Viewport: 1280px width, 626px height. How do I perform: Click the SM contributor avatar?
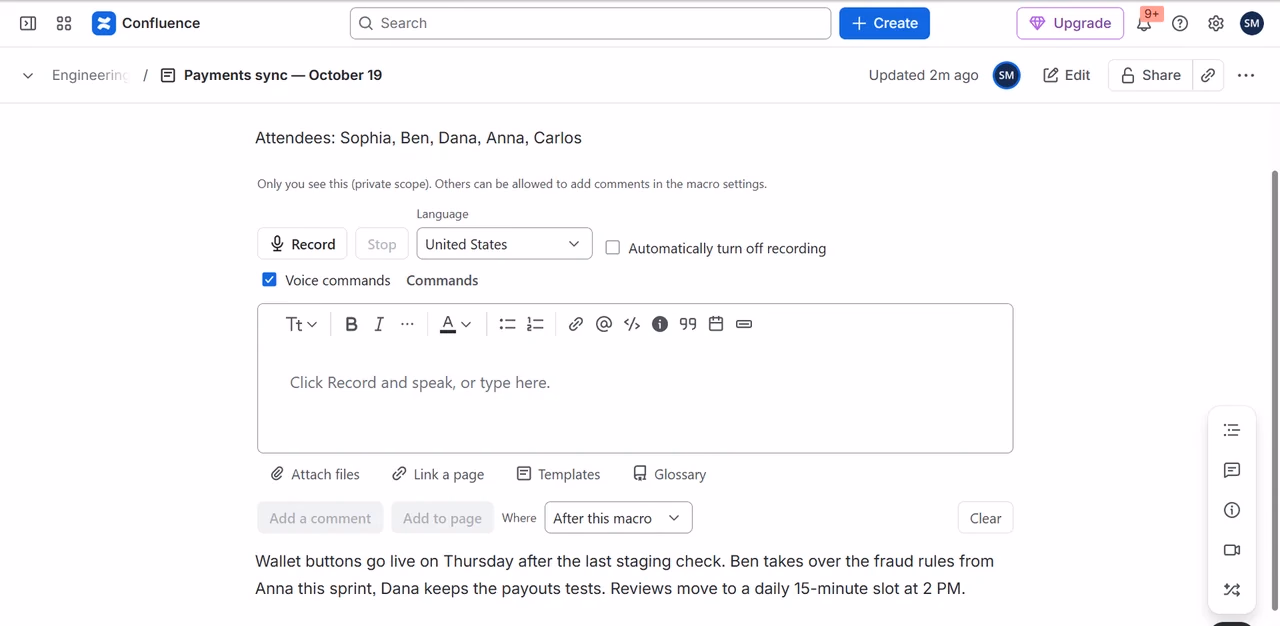[x=1007, y=75]
